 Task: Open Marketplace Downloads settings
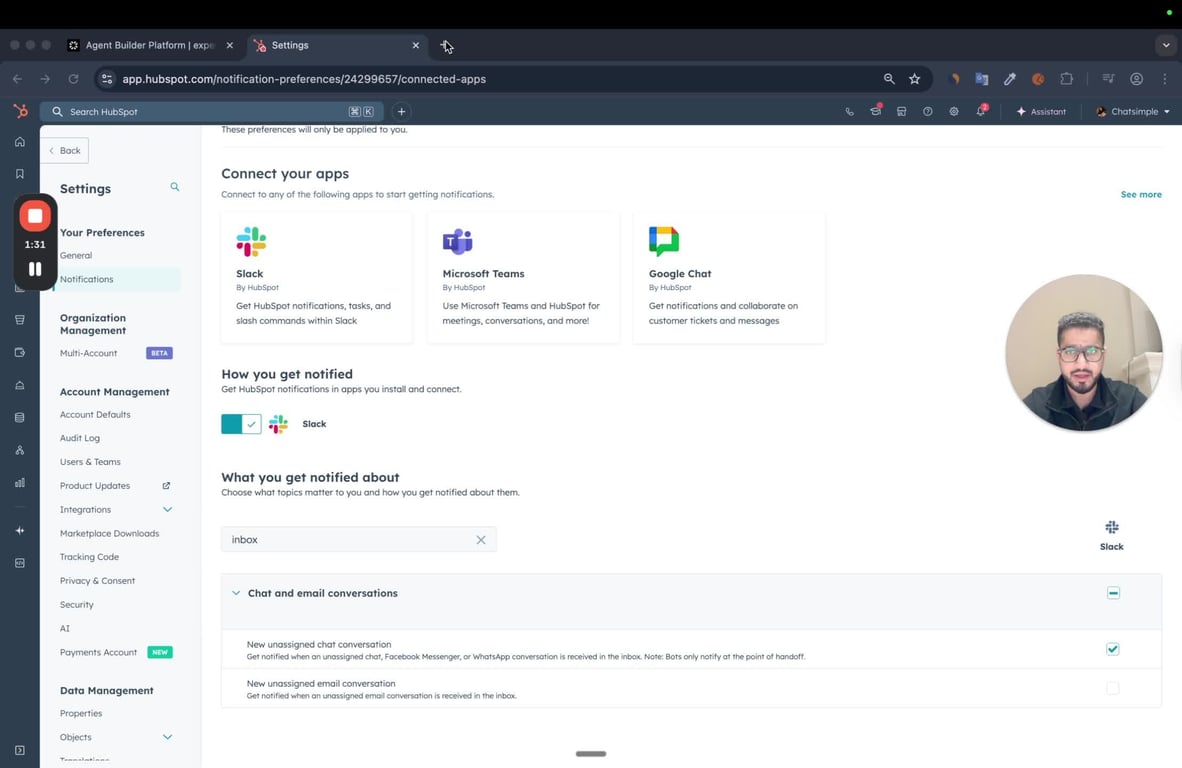pyautogui.click(x=109, y=534)
